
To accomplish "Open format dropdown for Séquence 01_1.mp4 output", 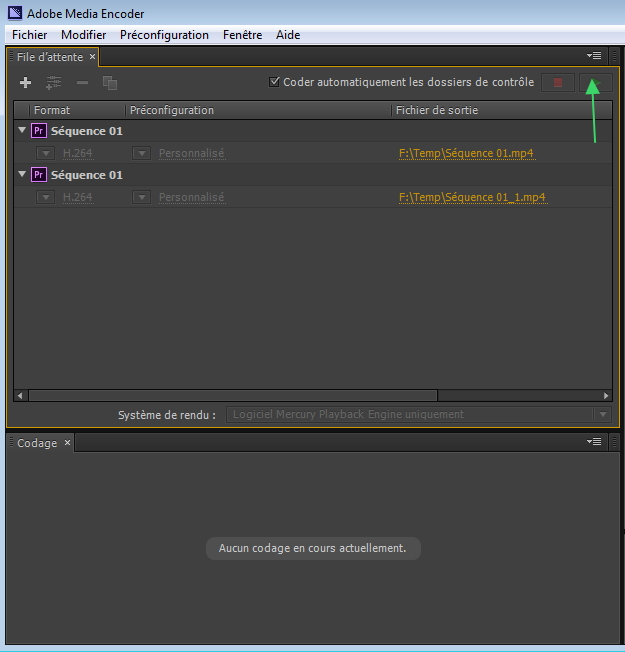I will click(45, 197).
